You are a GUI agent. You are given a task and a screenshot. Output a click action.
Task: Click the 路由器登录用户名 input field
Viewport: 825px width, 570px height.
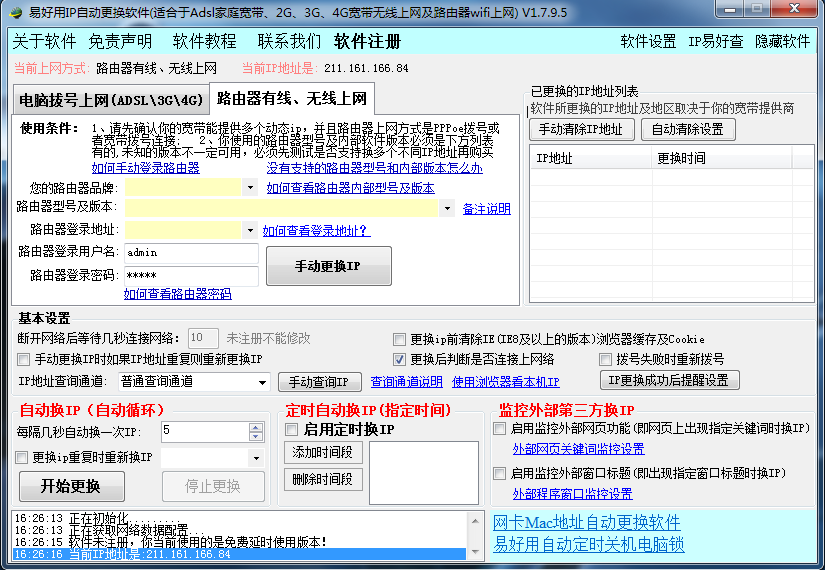(191, 253)
